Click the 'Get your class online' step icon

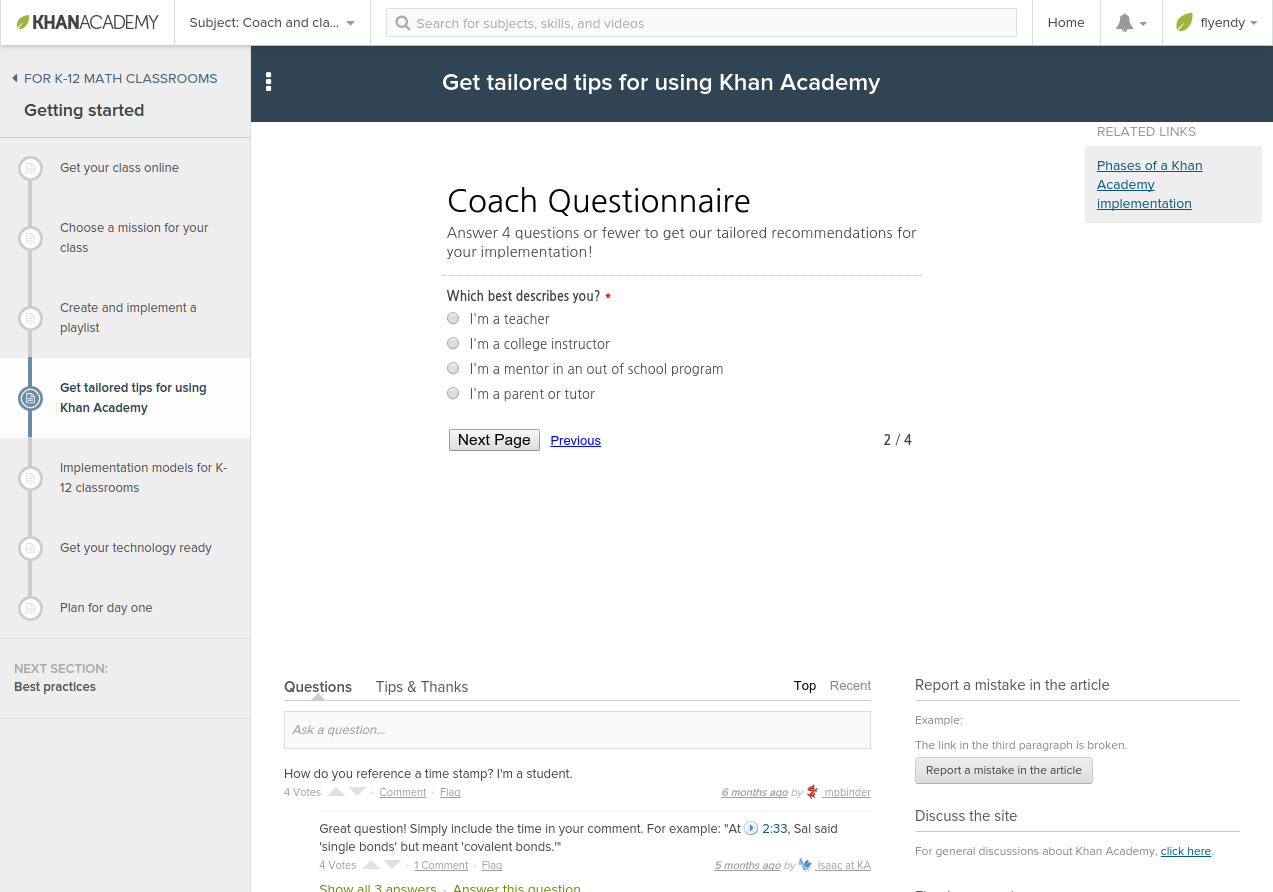pos(31,168)
